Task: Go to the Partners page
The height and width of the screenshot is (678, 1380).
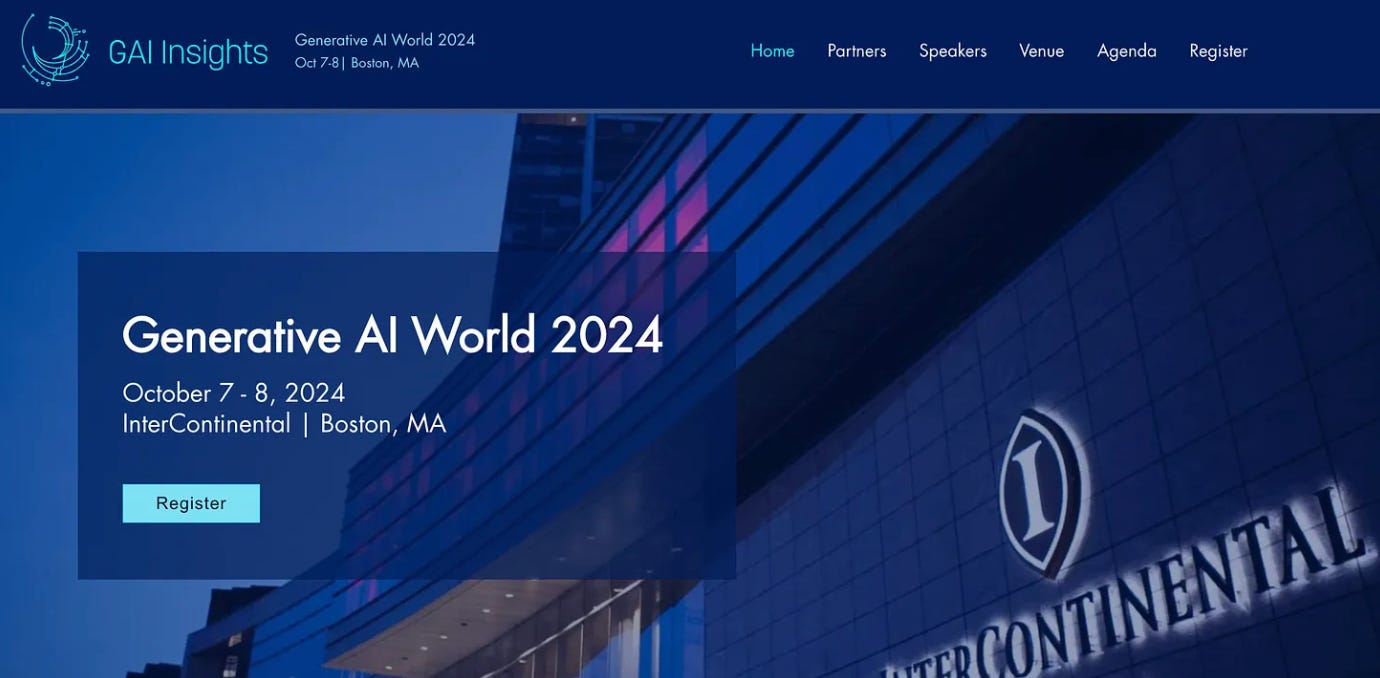Action: [856, 51]
